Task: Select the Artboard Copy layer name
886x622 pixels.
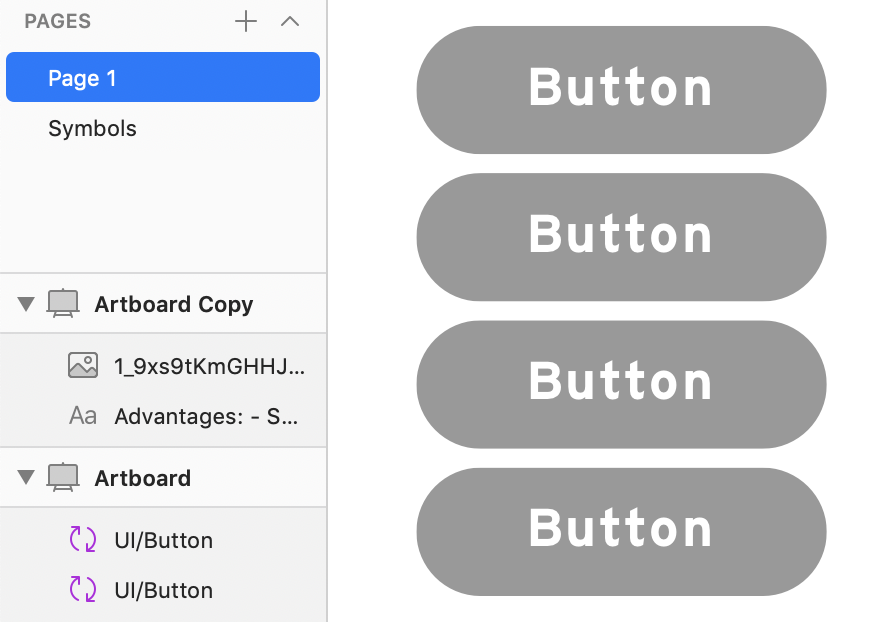Action: tap(173, 304)
